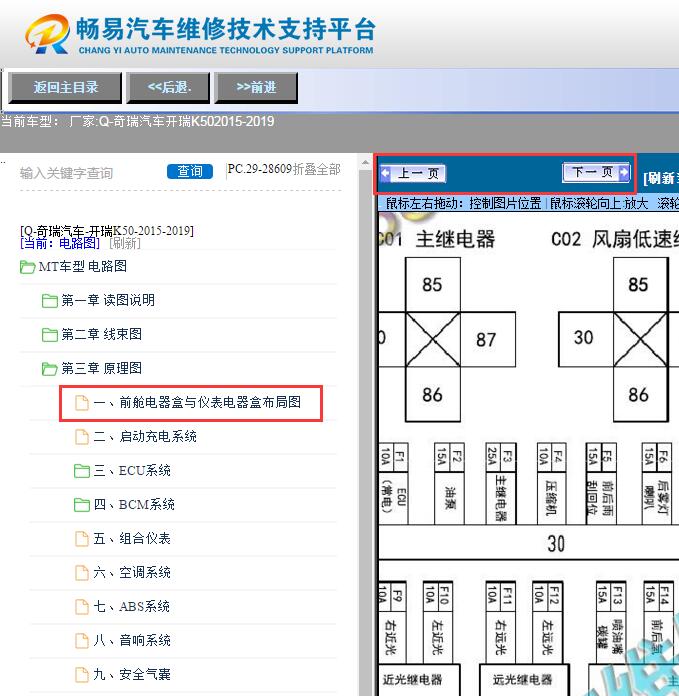679x696 pixels.
Task: Click document icon beside 七、ABS系统
Action: 82,607
